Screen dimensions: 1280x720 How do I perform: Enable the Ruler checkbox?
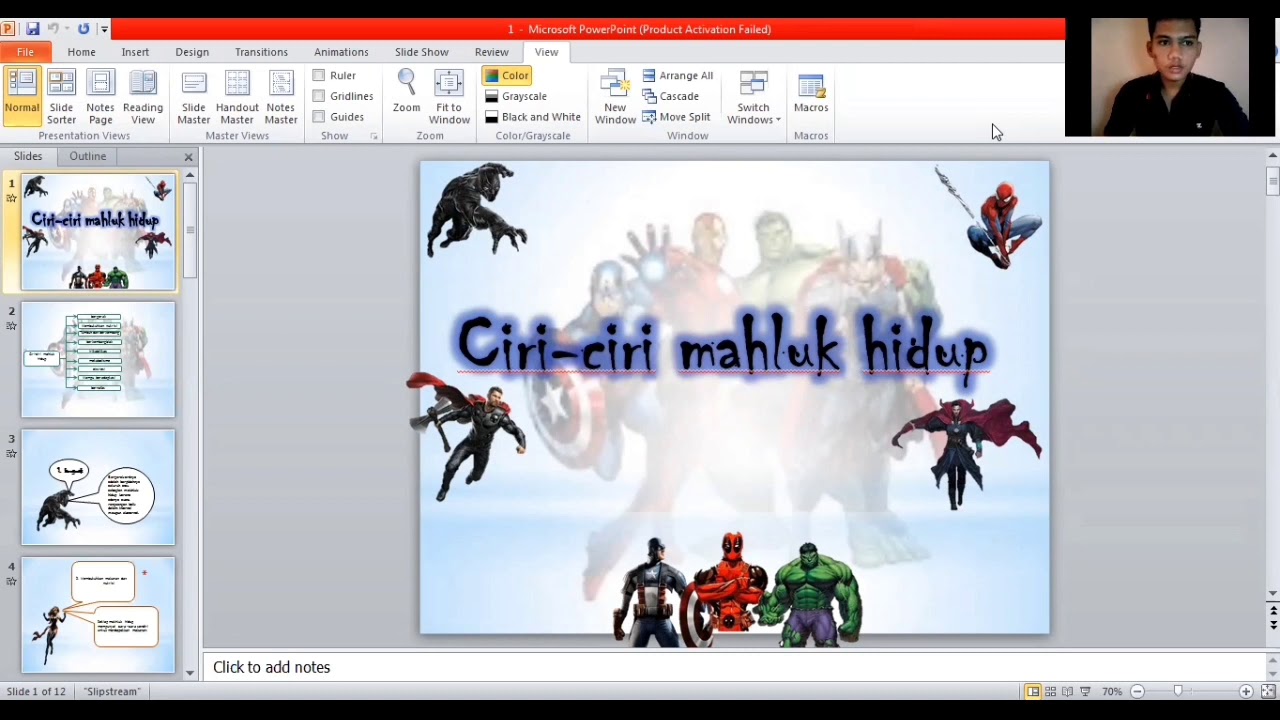[319, 75]
